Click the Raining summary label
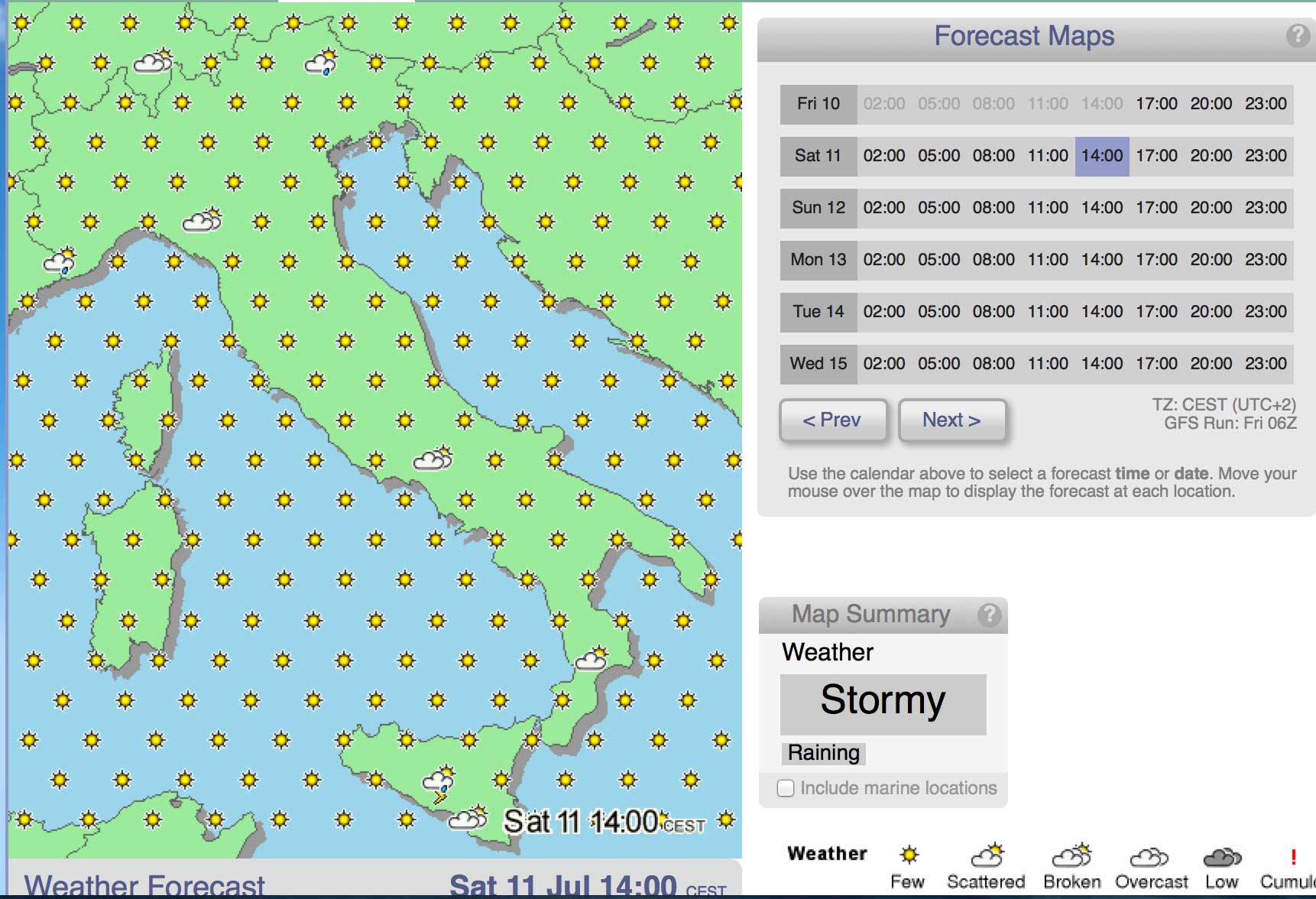This screenshot has width=1316, height=899. click(823, 753)
